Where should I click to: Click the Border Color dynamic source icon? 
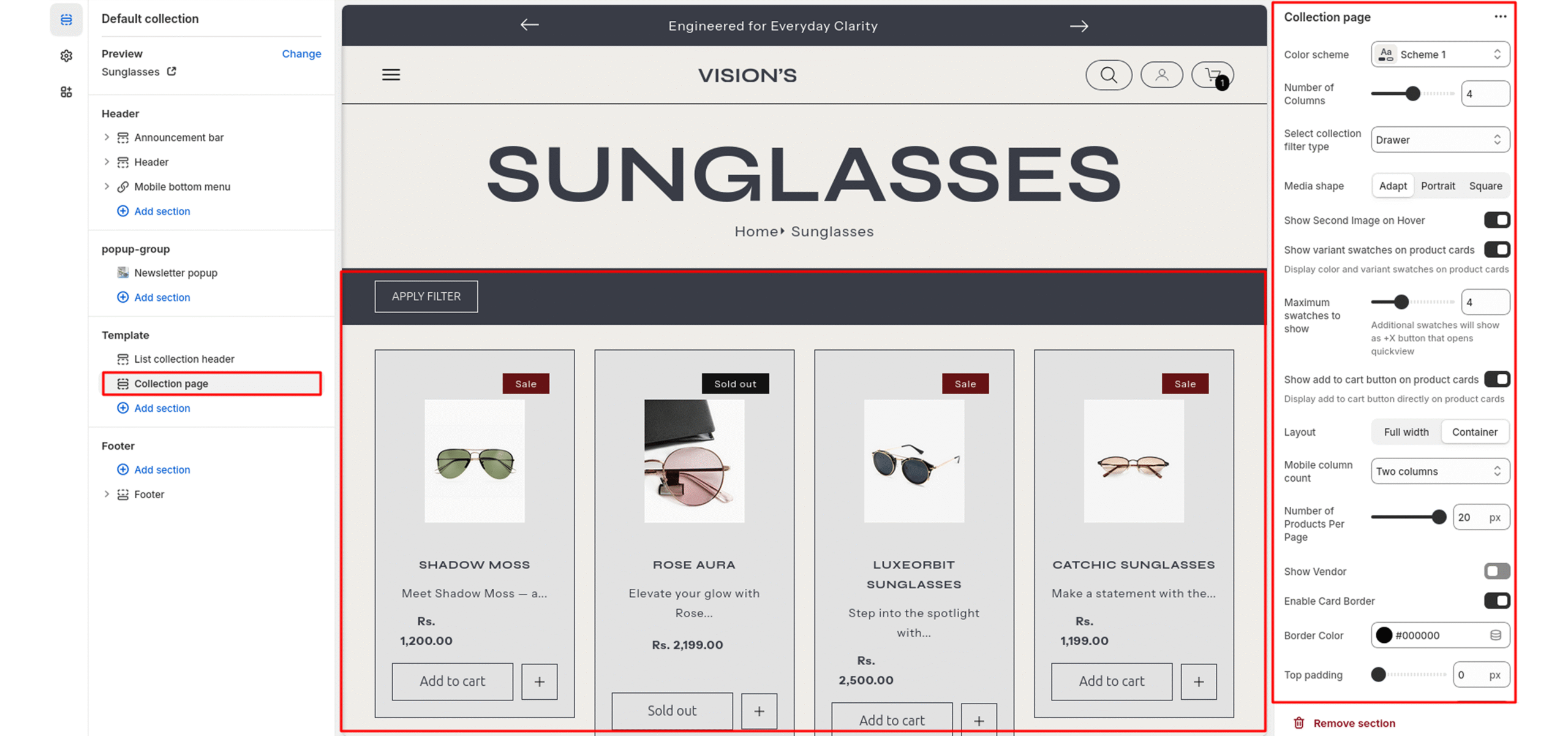[1495, 635]
